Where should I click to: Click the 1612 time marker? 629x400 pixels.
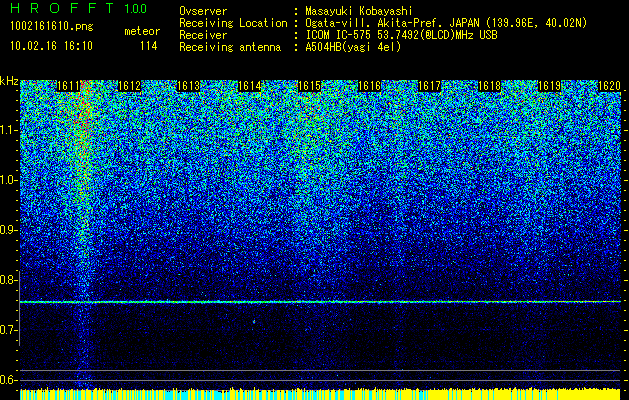(x=129, y=86)
